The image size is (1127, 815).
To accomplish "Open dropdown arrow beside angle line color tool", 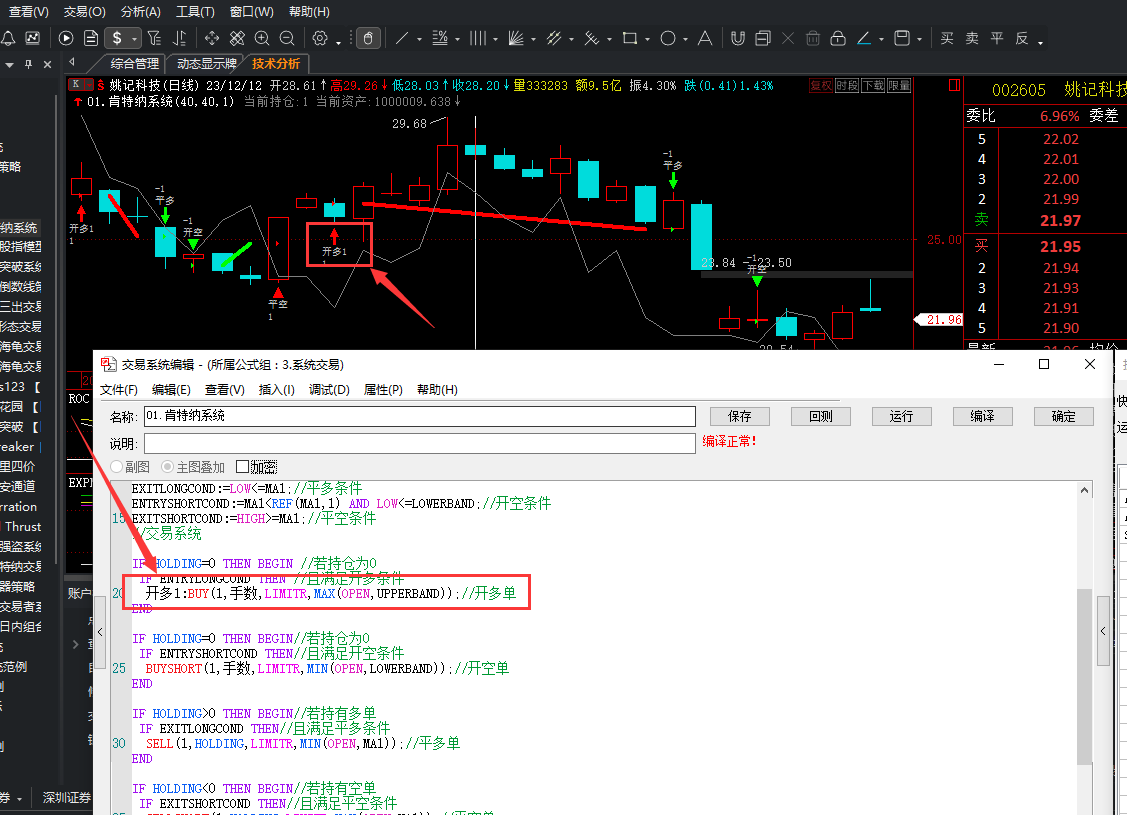I will click(881, 40).
